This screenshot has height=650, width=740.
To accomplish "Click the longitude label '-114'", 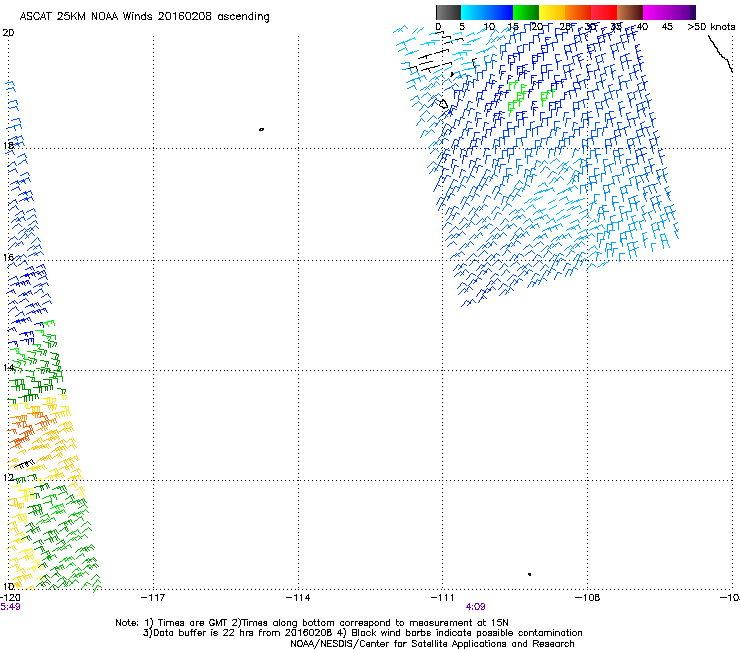I will point(298,598).
